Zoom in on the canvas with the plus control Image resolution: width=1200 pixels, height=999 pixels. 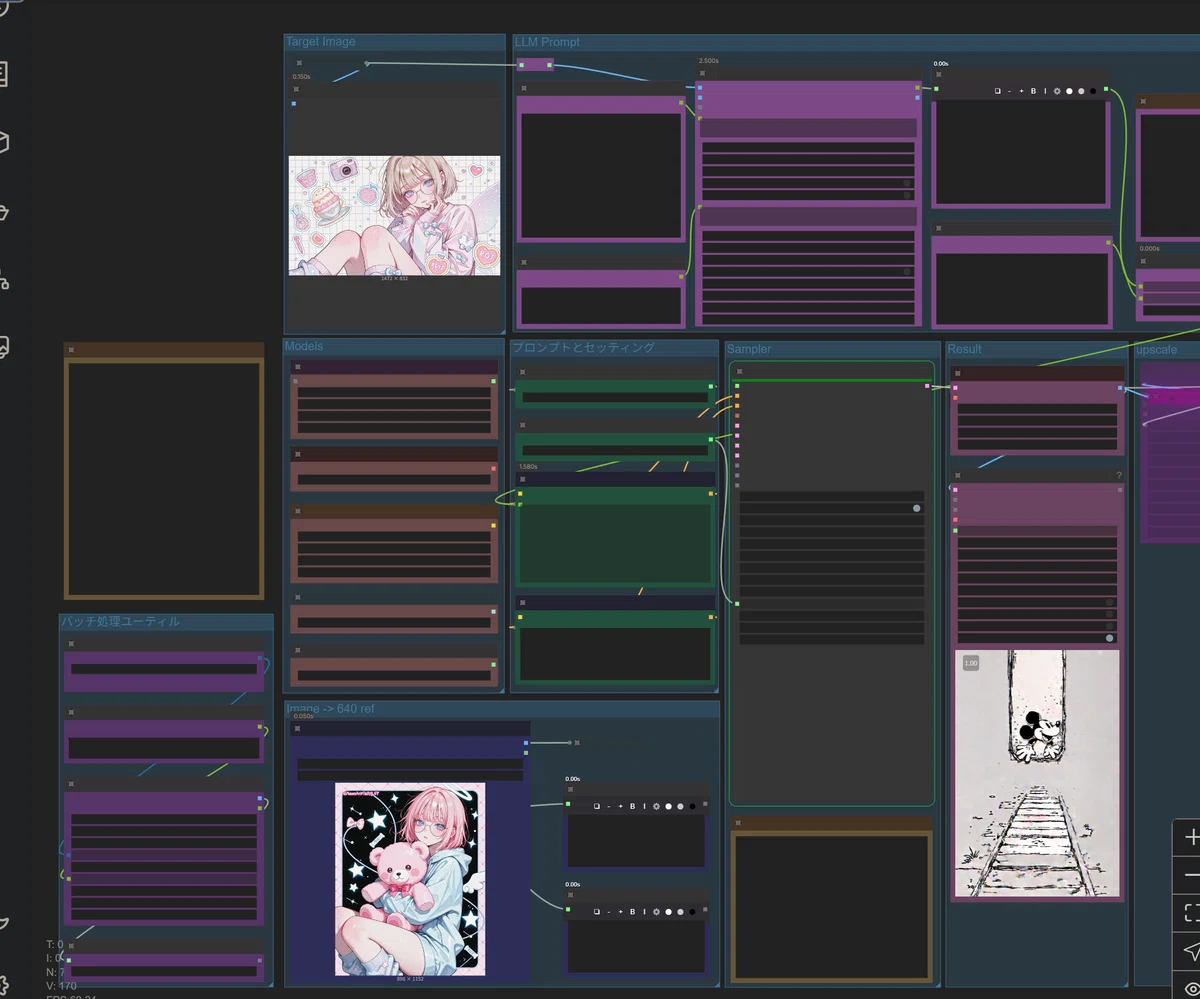point(1190,838)
